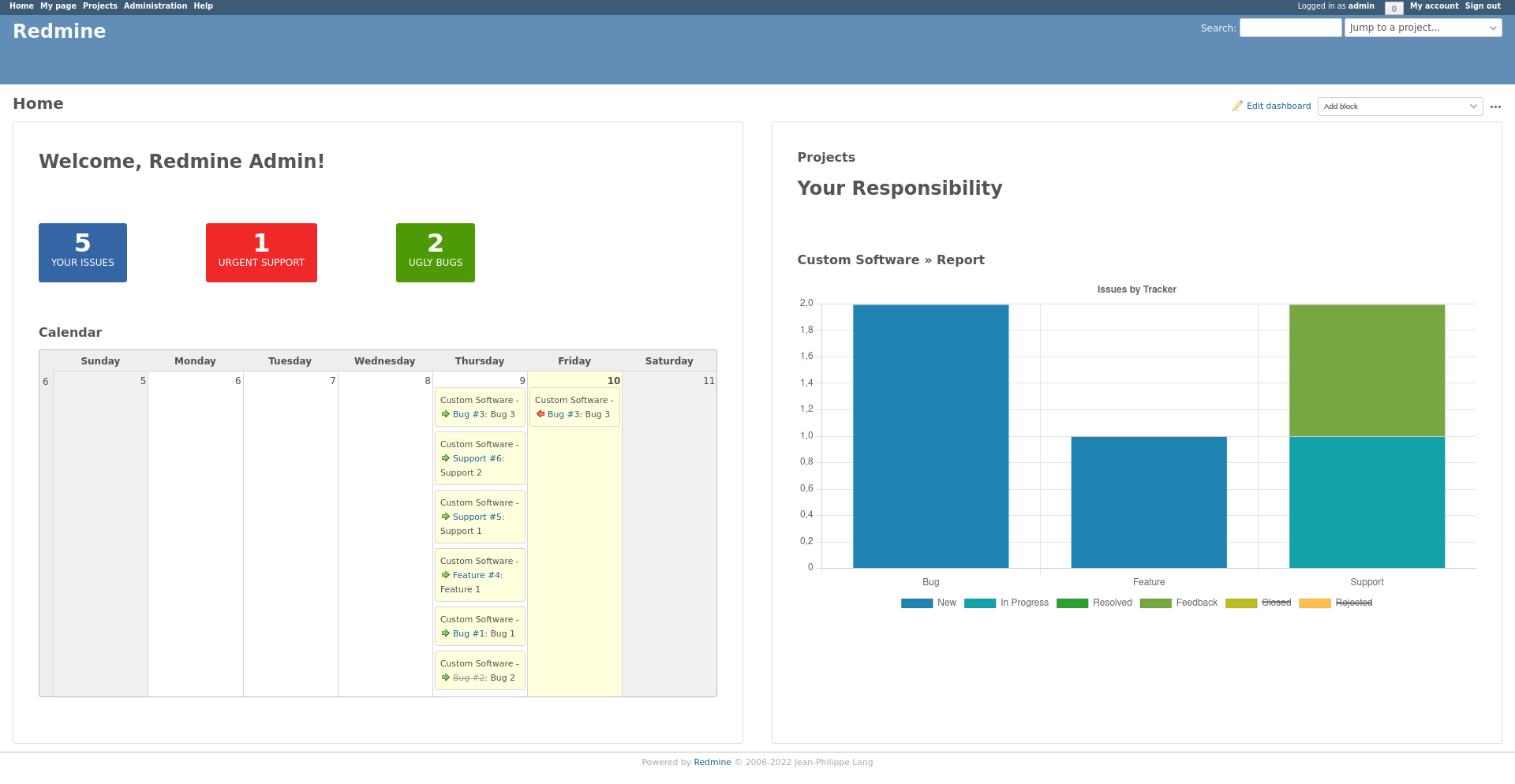Click the green arrow icon for Support #5
This screenshot has width=1515, height=784.
(x=445, y=517)
